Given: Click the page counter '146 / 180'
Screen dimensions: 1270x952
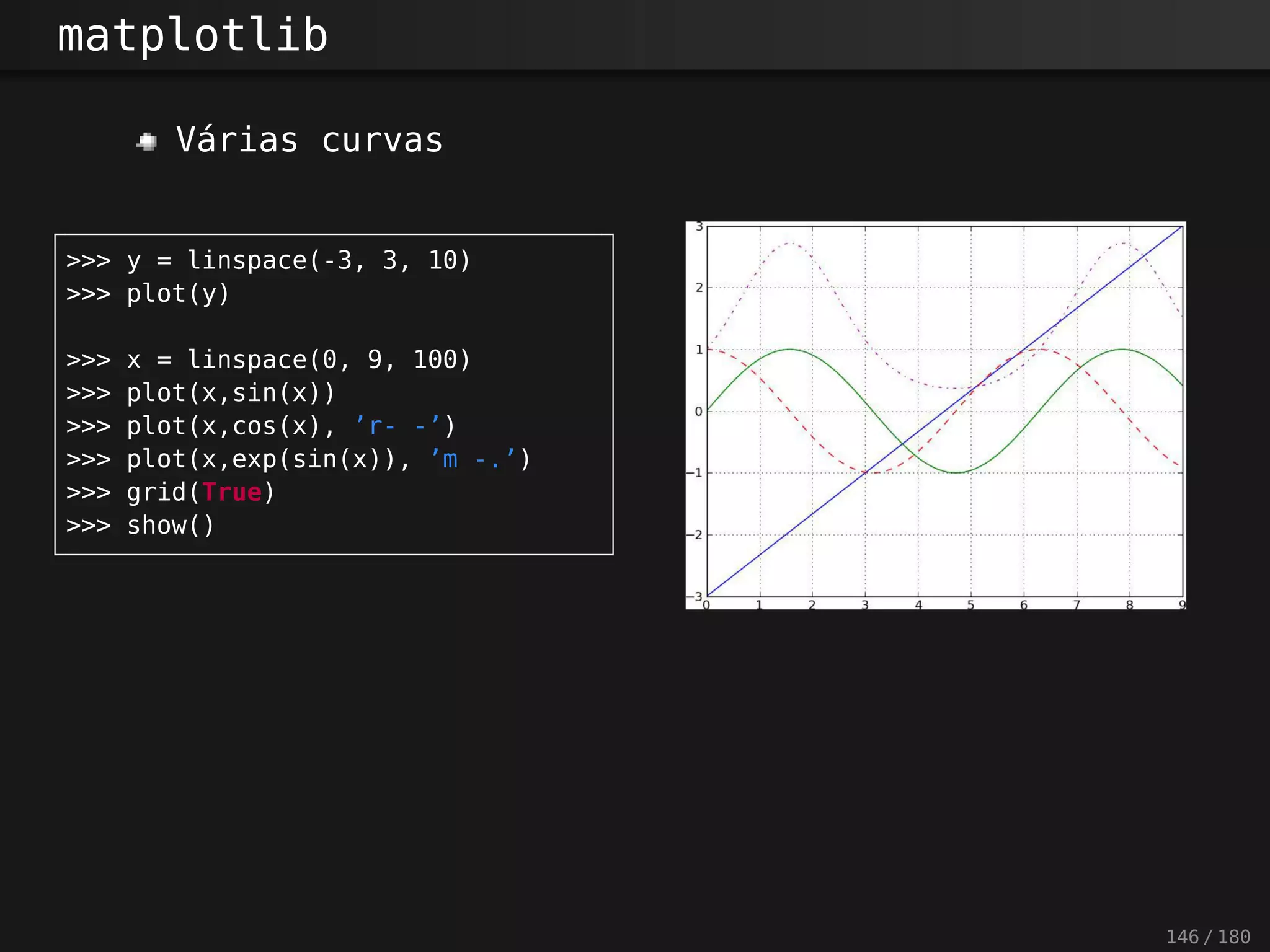Looking at the screenshot, I should pyautogui.click(x=1208, y=937).
